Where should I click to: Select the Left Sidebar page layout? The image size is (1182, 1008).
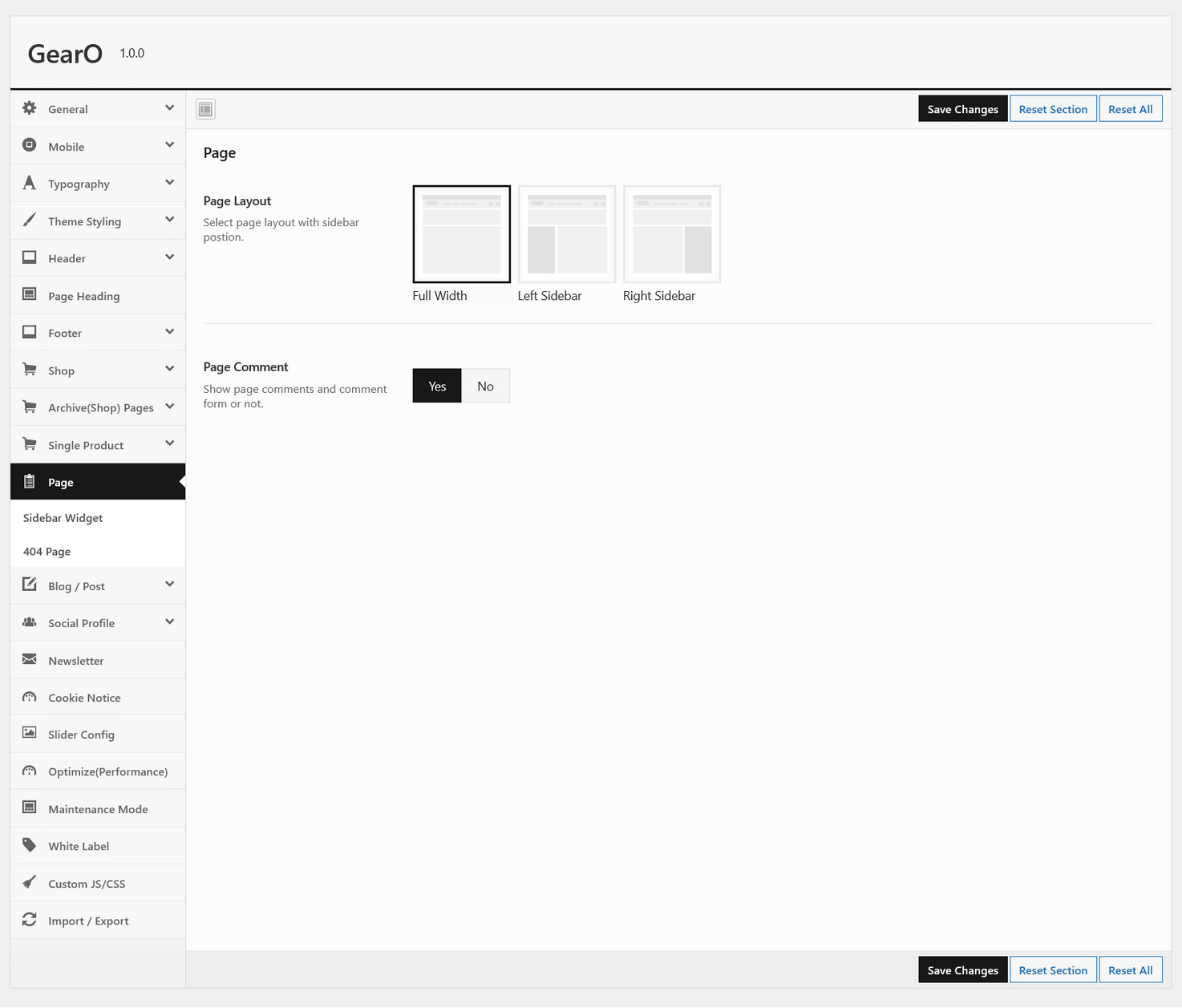567,234
